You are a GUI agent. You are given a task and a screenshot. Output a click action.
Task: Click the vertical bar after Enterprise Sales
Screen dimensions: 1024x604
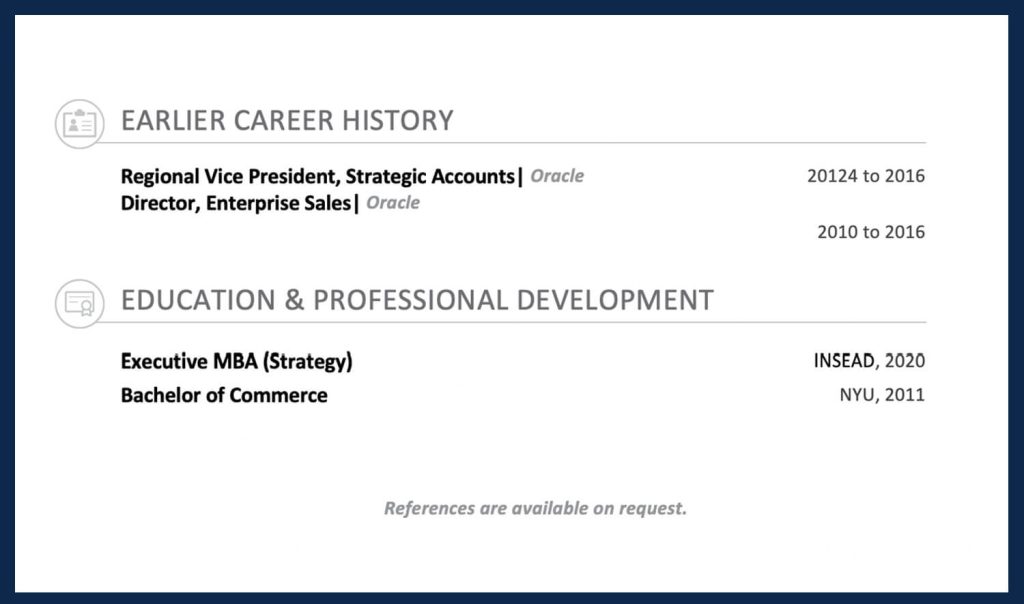[x=357, y=205]
